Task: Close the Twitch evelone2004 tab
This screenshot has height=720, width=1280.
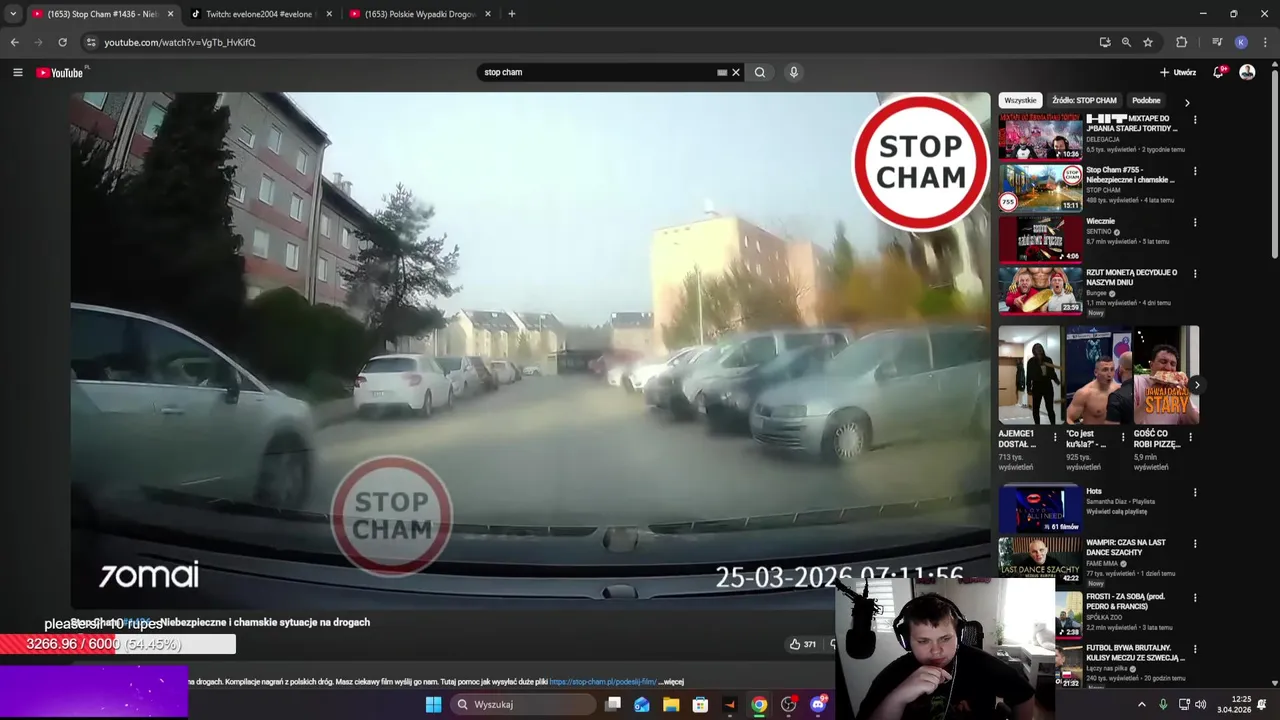Action: pos(329,14)
